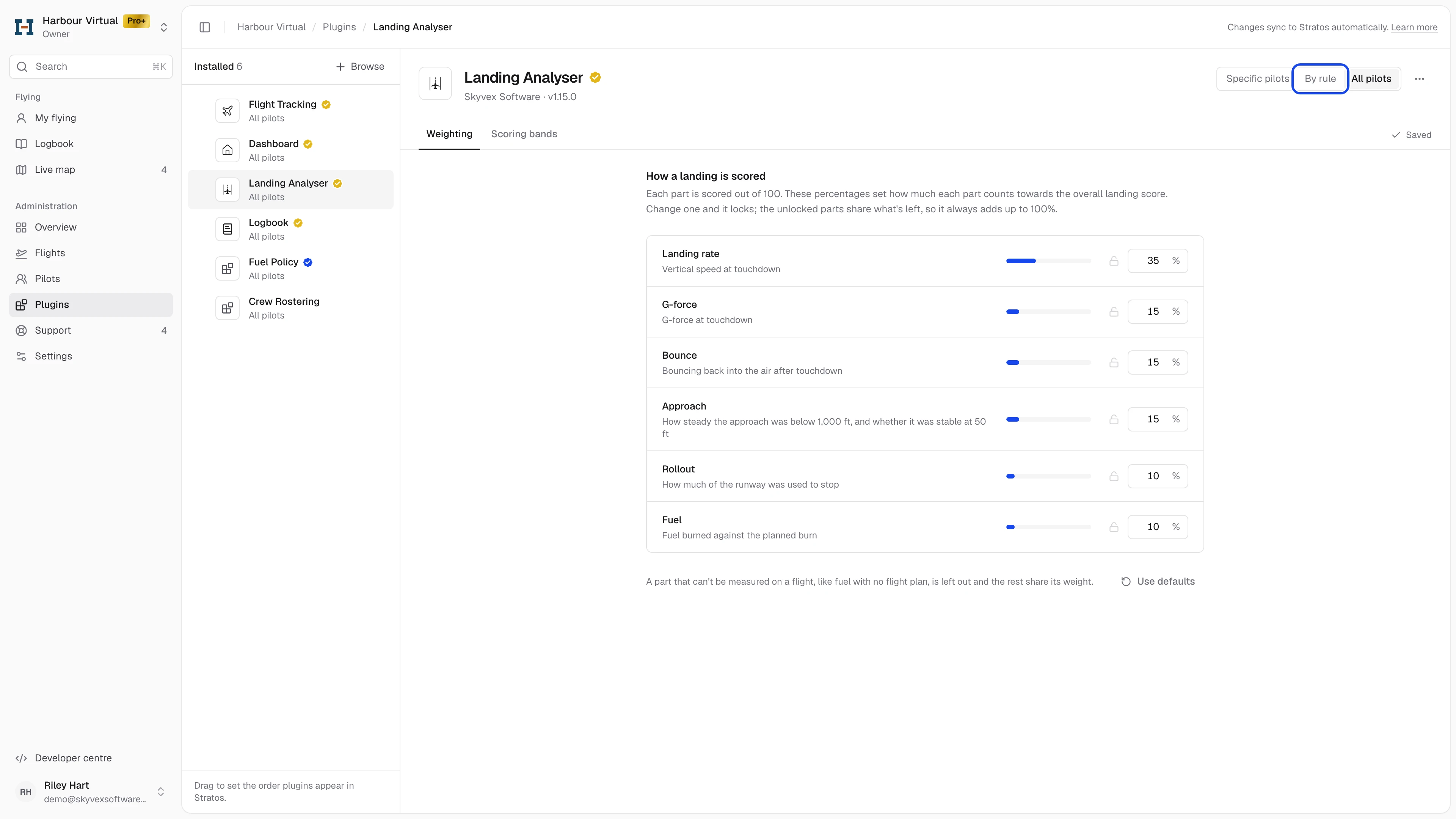Screen dimensions: 1456x819
Task: Expand the Harbour Virtual workspace switcher
Action: tap(164, 27)
